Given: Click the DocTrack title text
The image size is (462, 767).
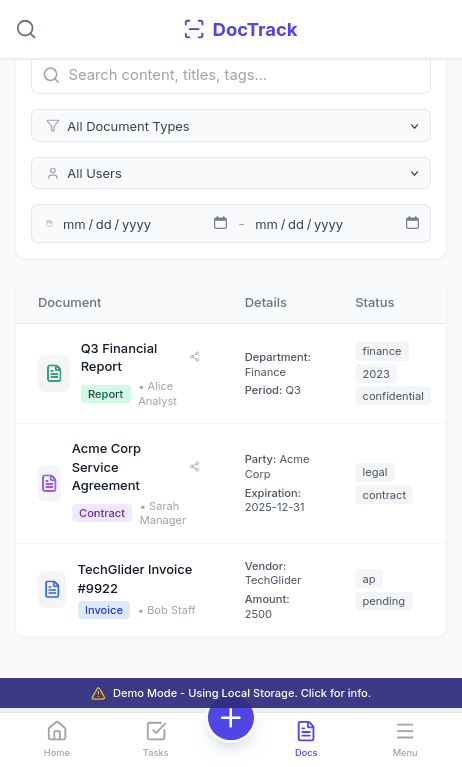Looking at the screenshot, I should coord(254,30).
